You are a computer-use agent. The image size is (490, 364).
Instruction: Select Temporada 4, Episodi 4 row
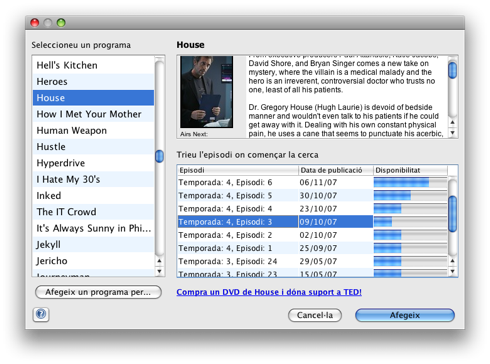tap(312, 209)
